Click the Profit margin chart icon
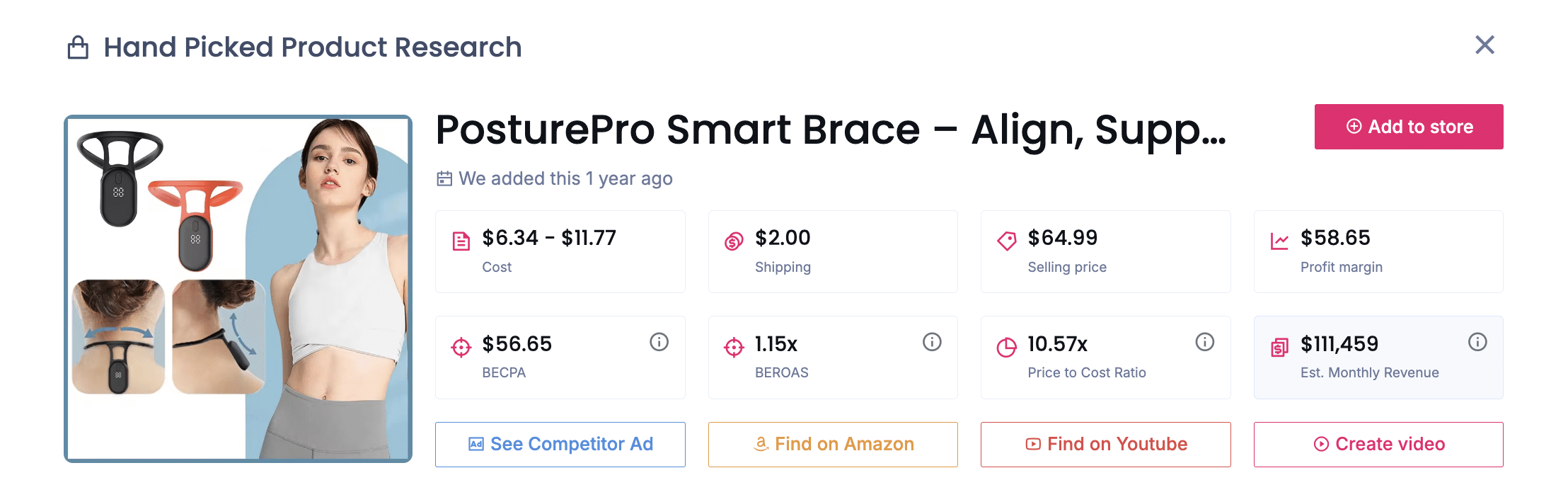Viewport: 1568px width, 480px height. 1280,240
